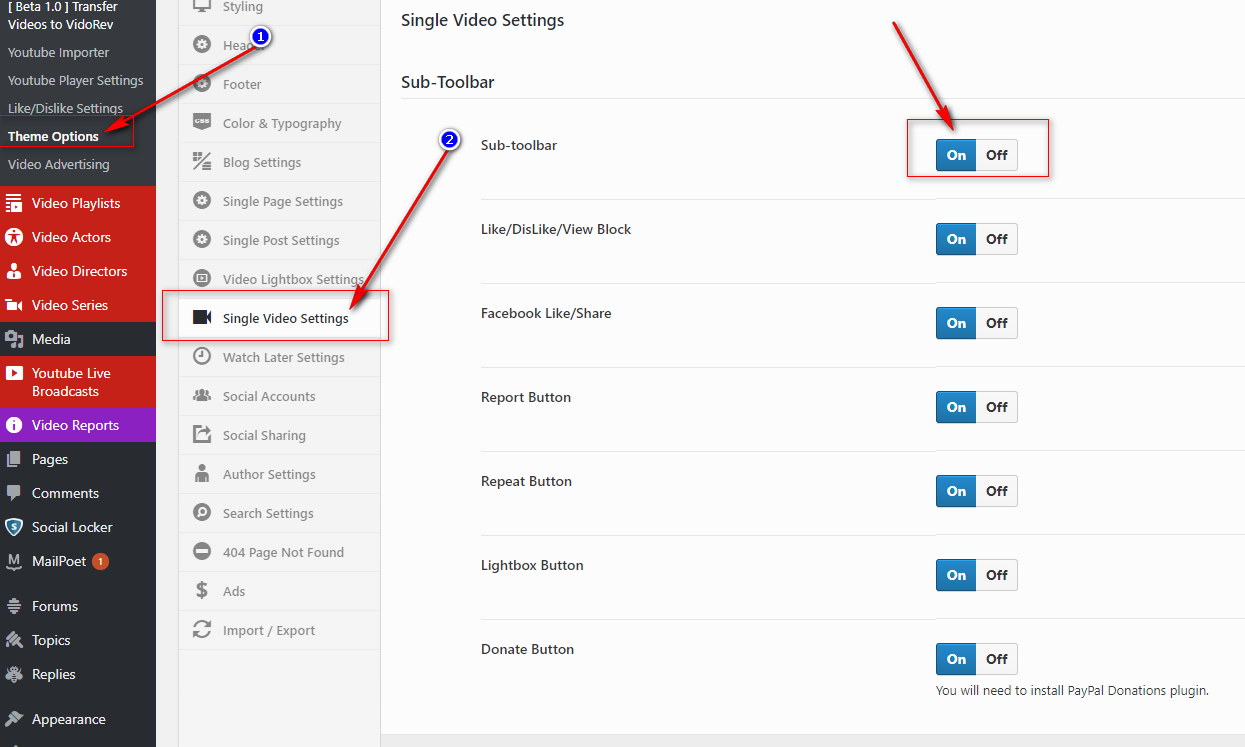This screenshot has width=1245, height=747.
Task: Open the Youtube Importer link
Action: (59, 53)
